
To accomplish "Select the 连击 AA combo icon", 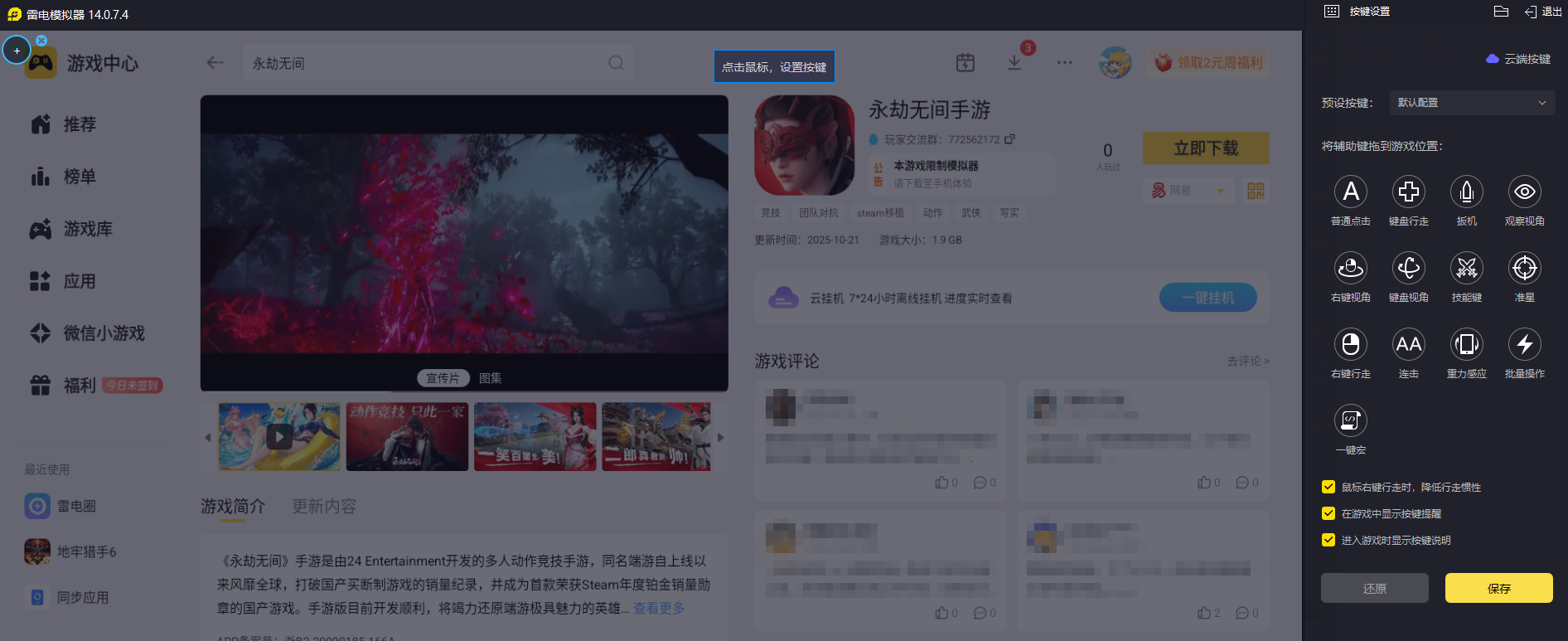I will pyautogui.click(x=1409, y=344).
